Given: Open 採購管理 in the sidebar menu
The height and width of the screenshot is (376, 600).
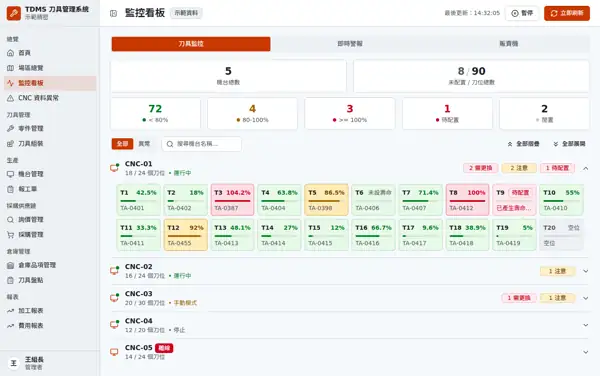Looking at the screenshot, I should coord(50,235).
